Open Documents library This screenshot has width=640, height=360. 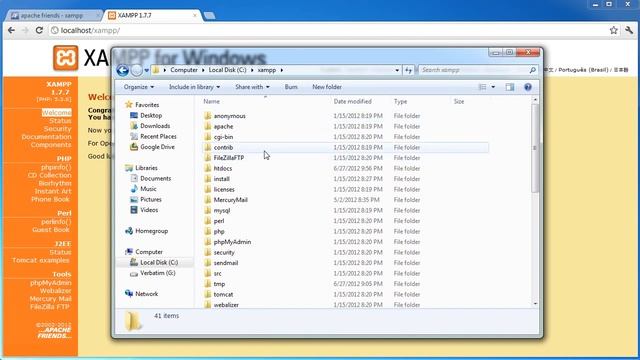(x=156, y=178)
